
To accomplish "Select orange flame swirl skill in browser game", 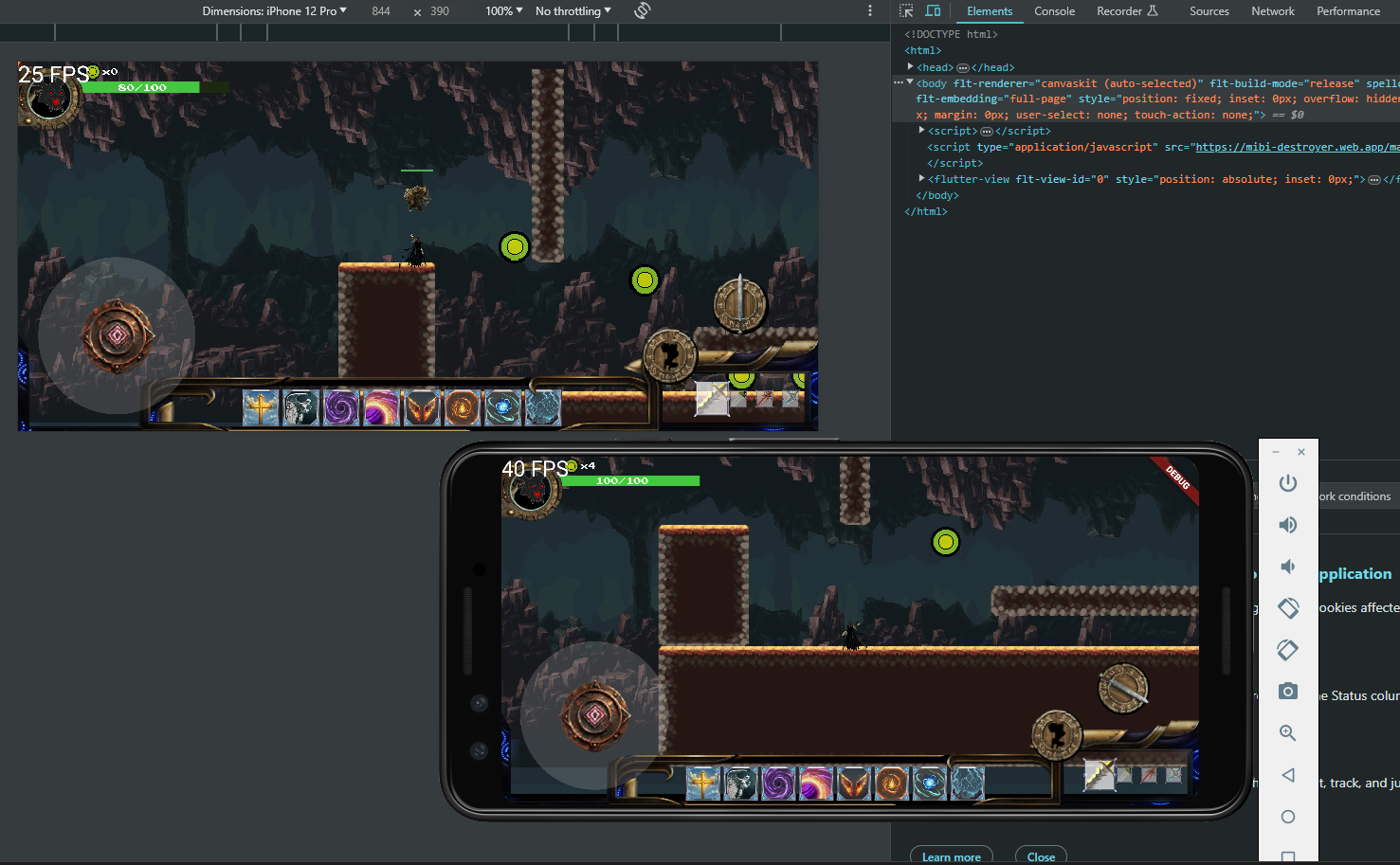I will click(x=463, y=408).
